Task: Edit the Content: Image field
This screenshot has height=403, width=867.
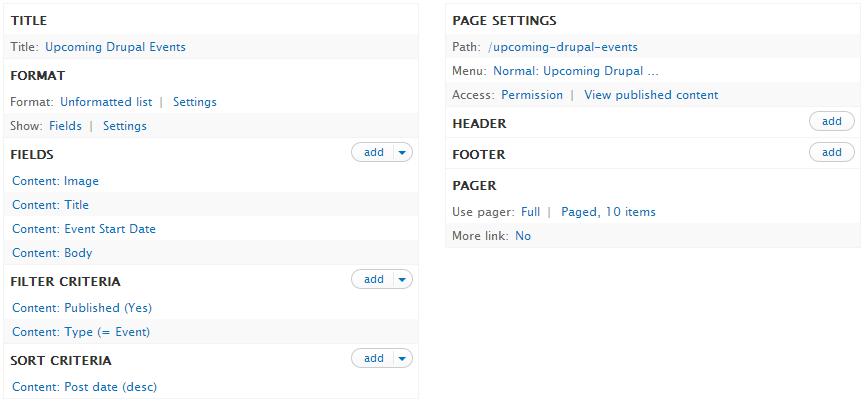Action: click(55, 181)
